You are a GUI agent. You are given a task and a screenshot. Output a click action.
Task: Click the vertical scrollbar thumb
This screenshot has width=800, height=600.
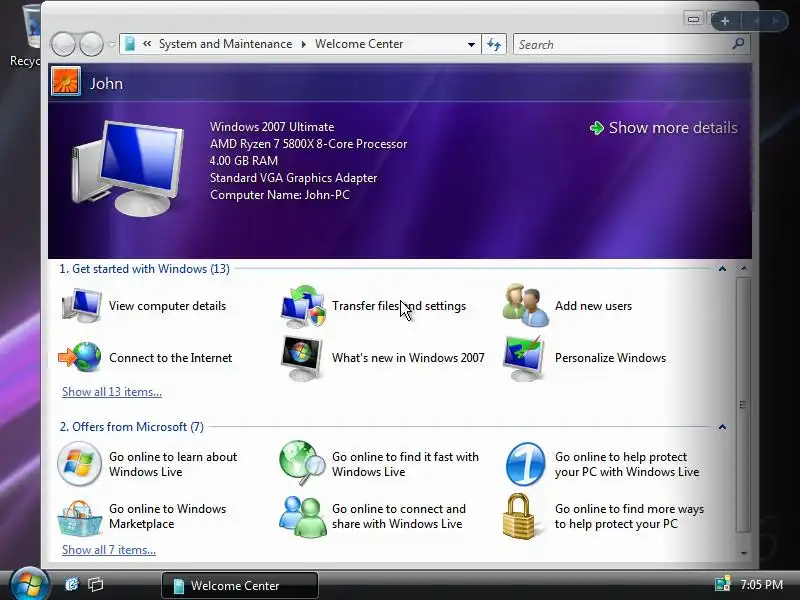(x=744, y=405)
